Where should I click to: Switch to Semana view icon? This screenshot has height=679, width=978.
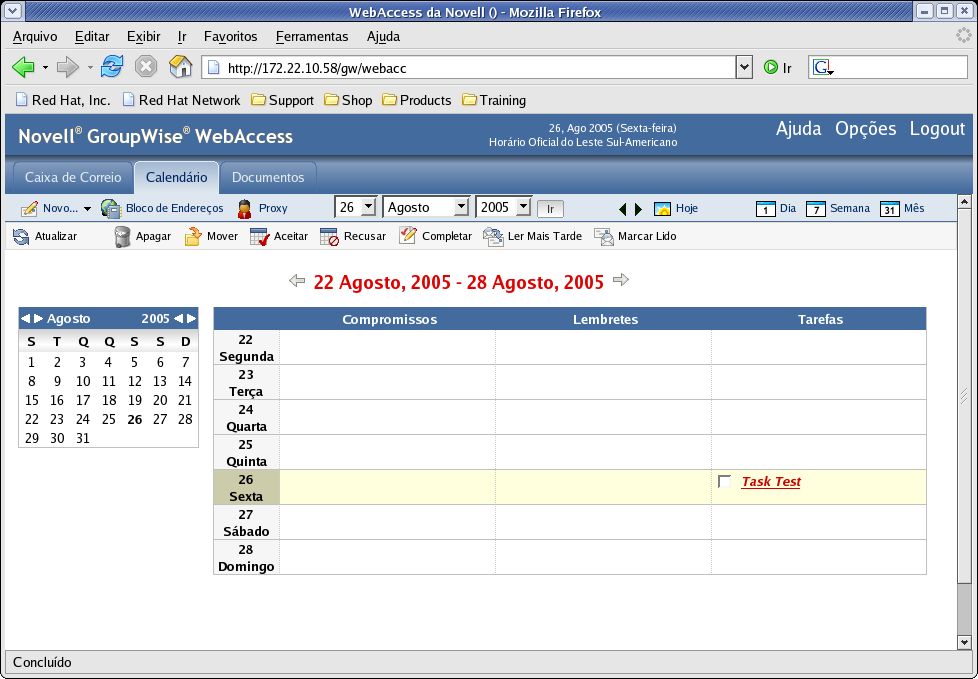[x=816, y=209]
